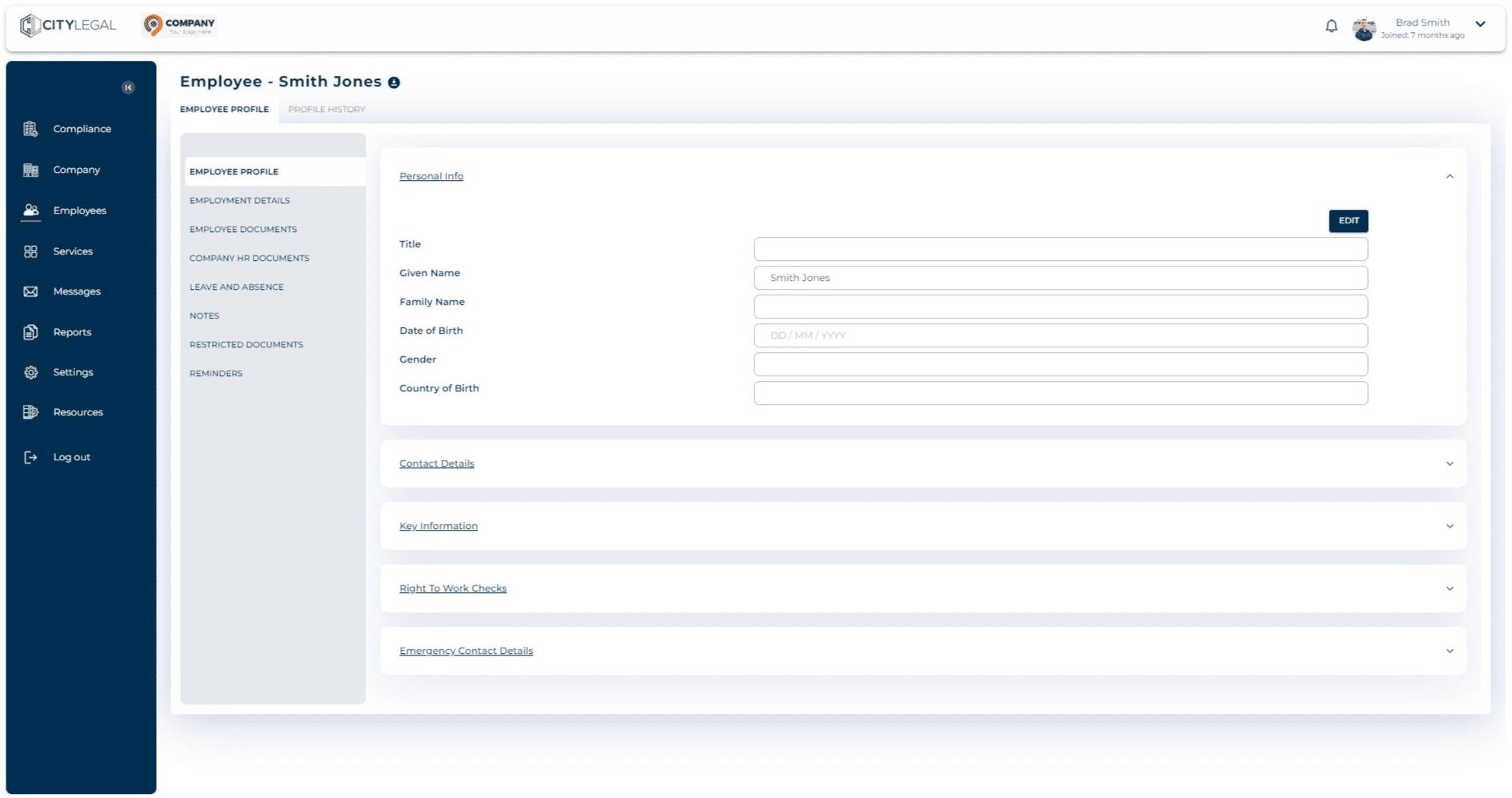Click the EDIT button
The height and width of the screenshot is (798, 1512).
(x=1348, y=221)
